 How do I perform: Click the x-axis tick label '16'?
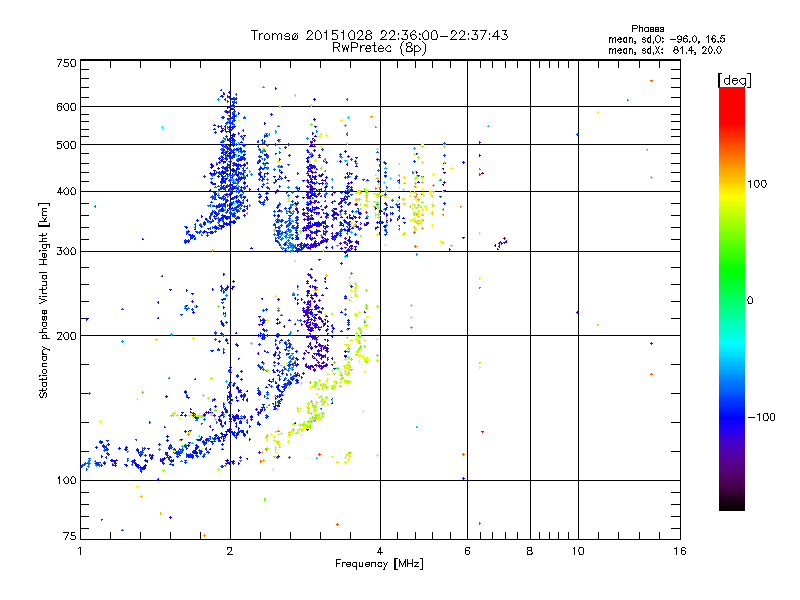pos(680,551)
